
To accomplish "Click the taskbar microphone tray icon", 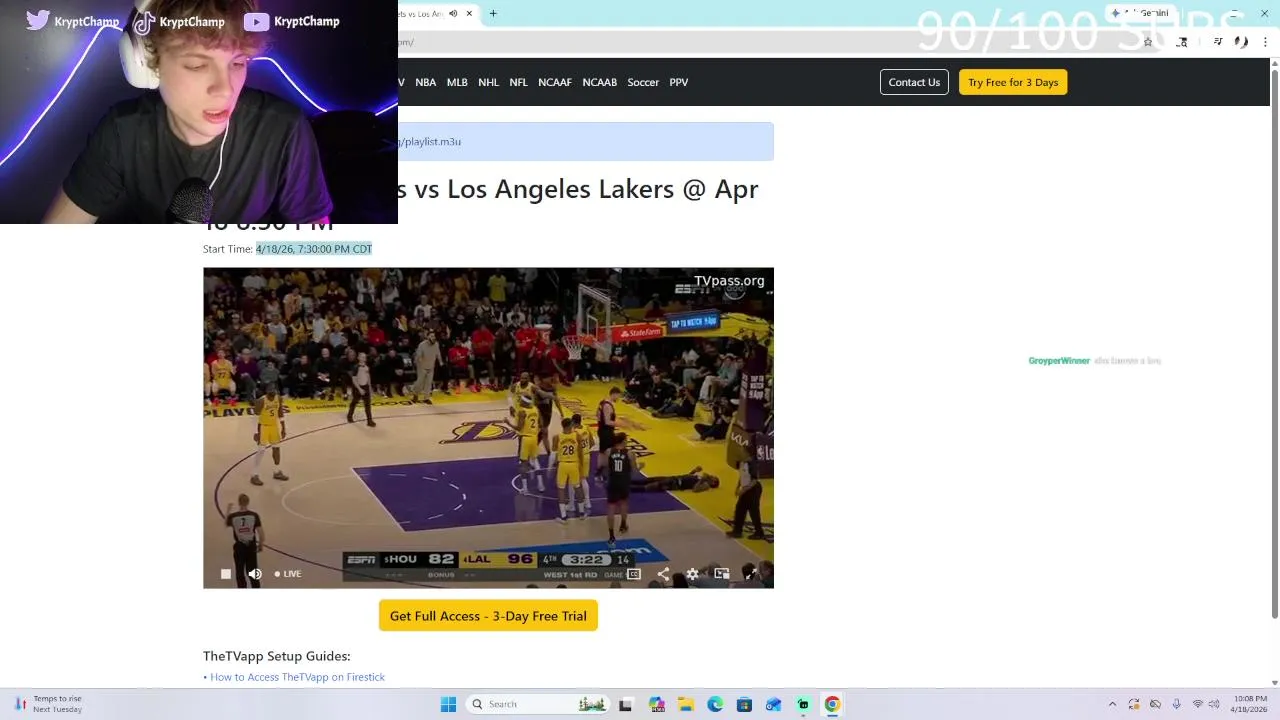I will pyautogui.click(x=1176, y=705).
